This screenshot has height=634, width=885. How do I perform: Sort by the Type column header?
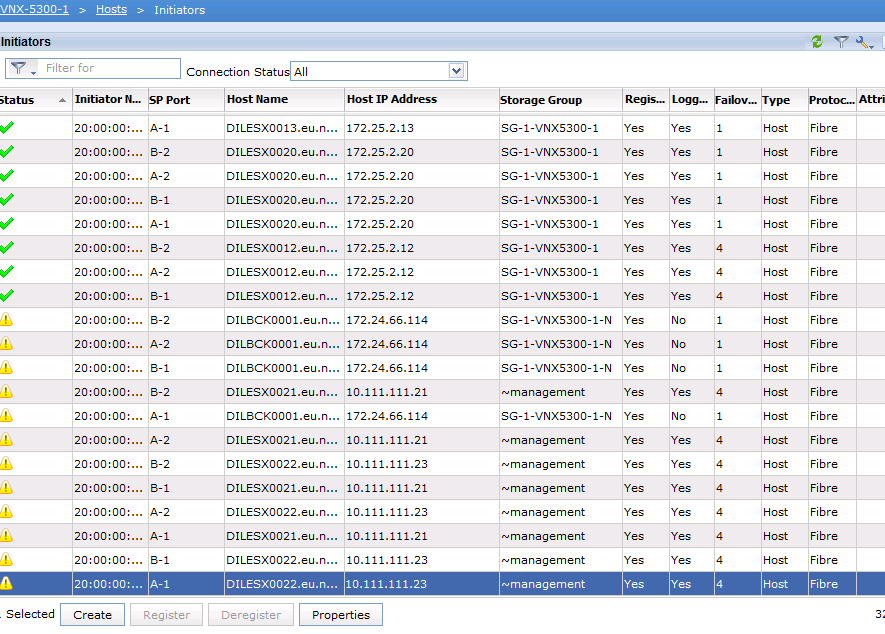click(784, 100)
